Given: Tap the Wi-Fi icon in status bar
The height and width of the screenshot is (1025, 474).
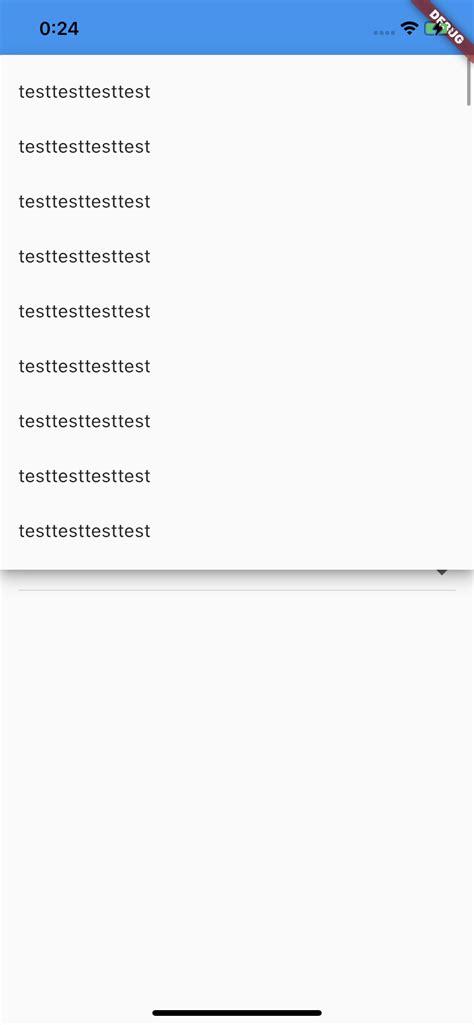Looking at the screenshot, I should (x=409, y=28).
